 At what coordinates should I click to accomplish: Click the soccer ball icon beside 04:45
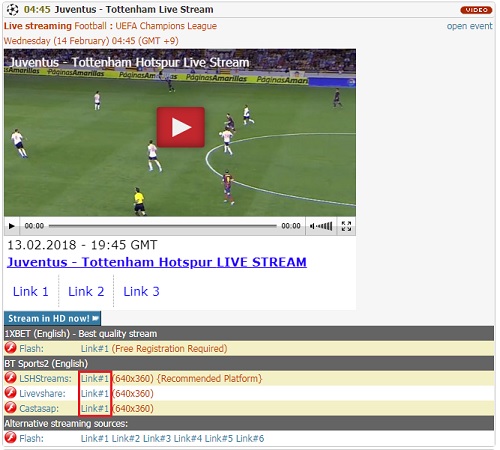(13, 10)
